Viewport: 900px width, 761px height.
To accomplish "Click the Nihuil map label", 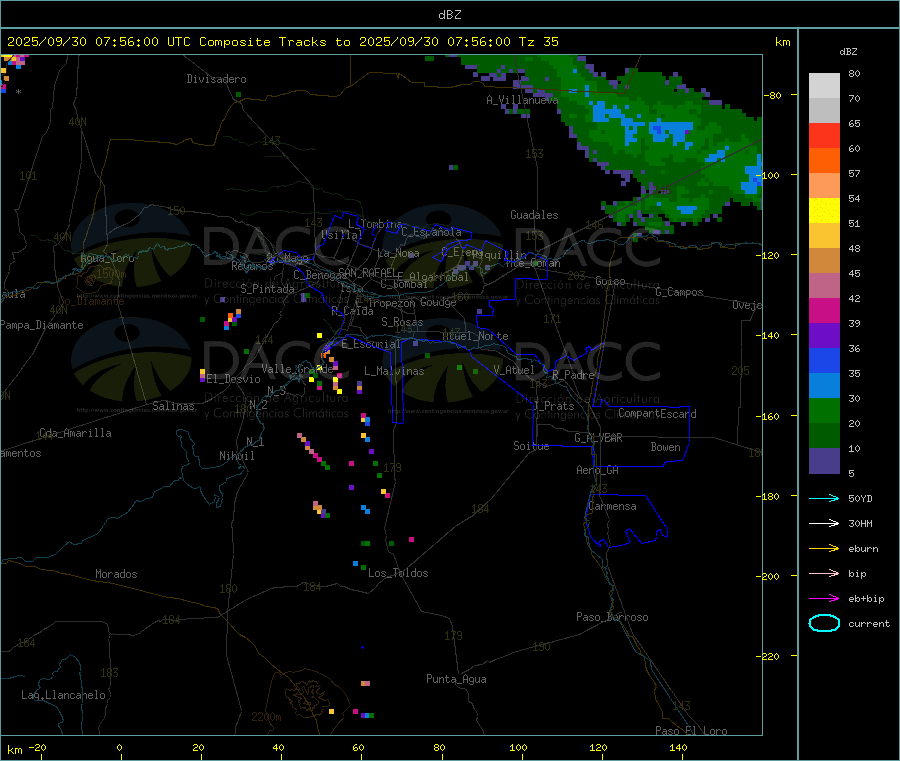I will 236,456.
